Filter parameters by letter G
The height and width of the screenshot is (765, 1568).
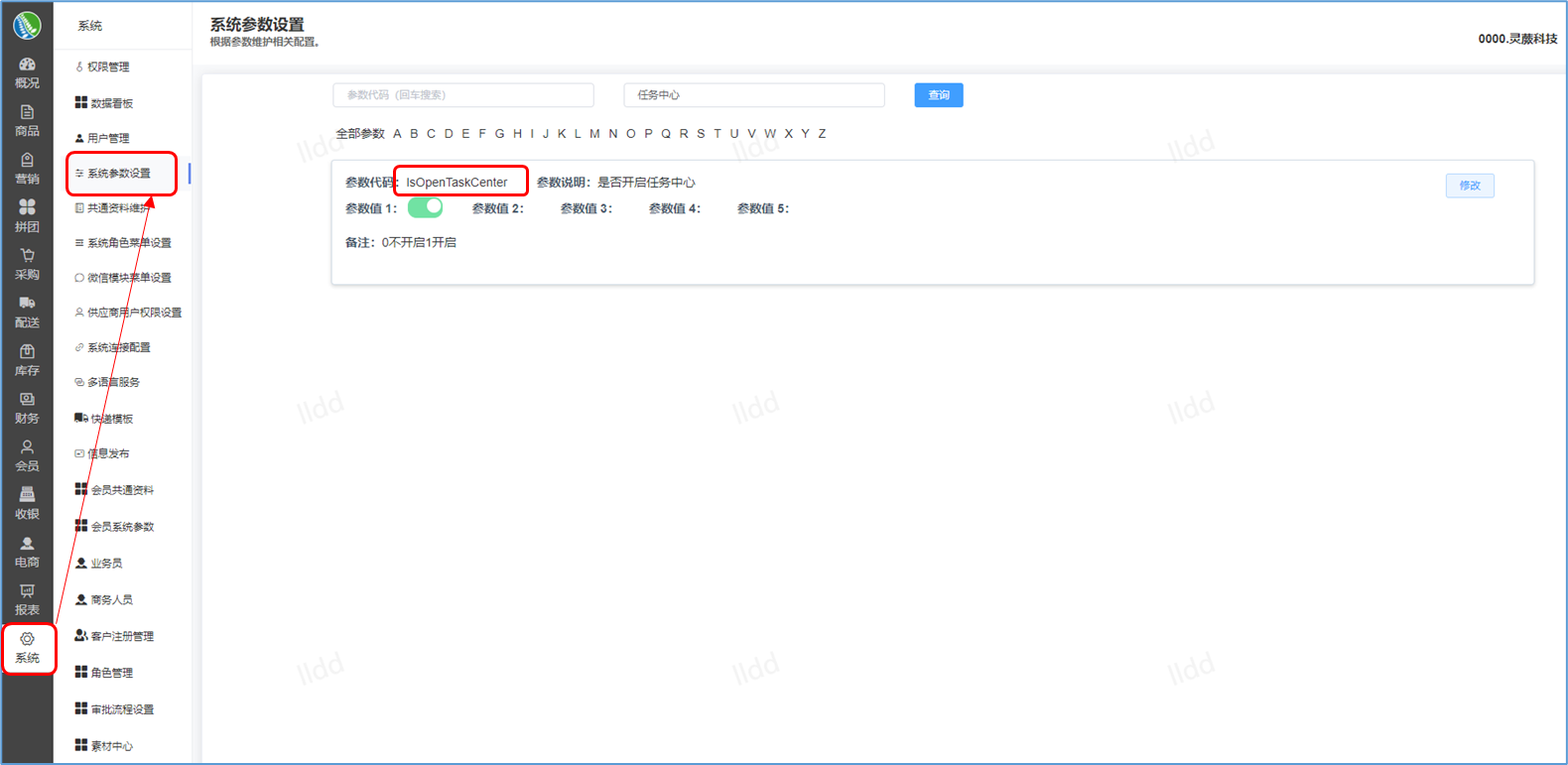coord(499,134)
